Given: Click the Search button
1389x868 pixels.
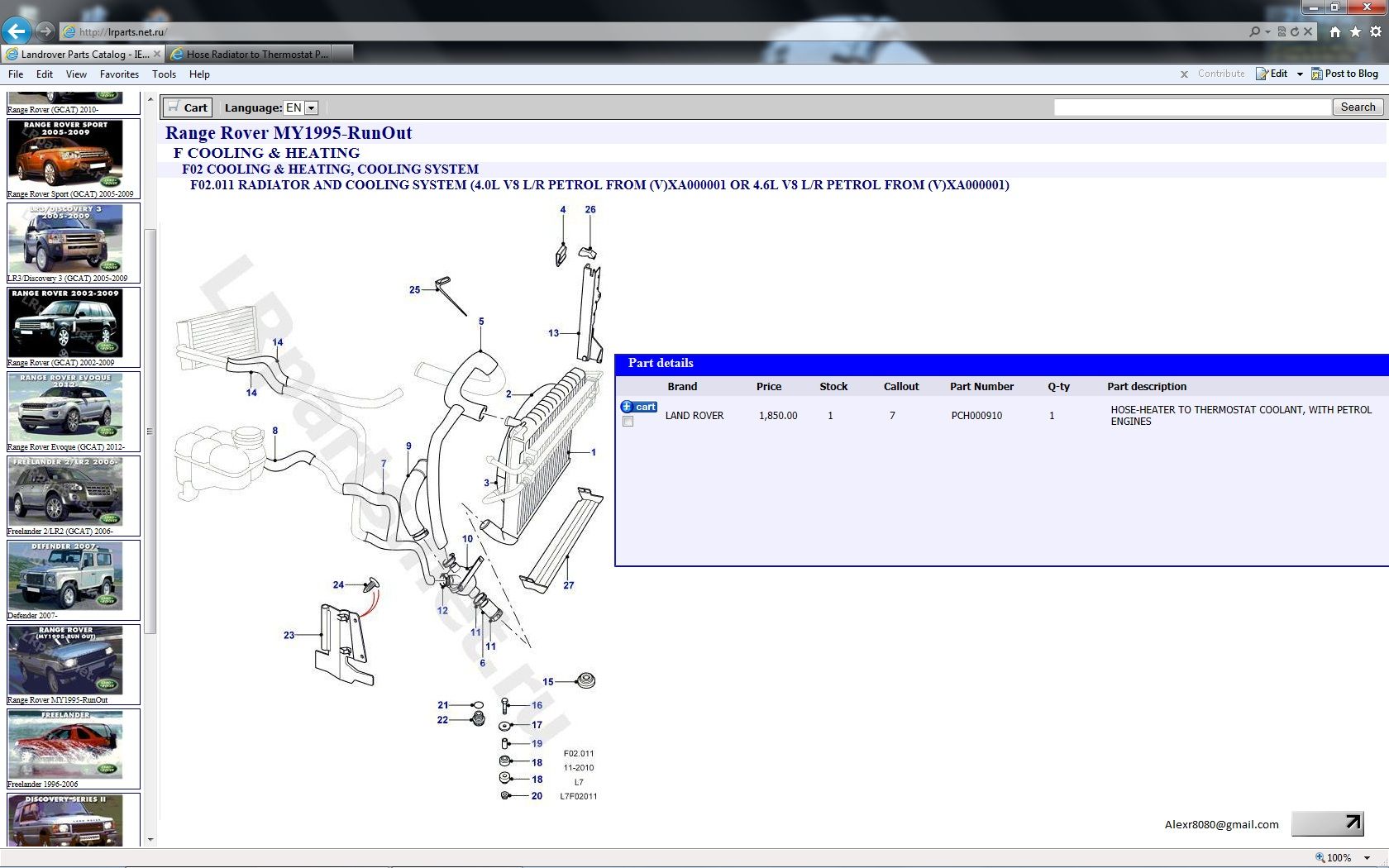Looking at the screenshot, I should pos(1358,107).
